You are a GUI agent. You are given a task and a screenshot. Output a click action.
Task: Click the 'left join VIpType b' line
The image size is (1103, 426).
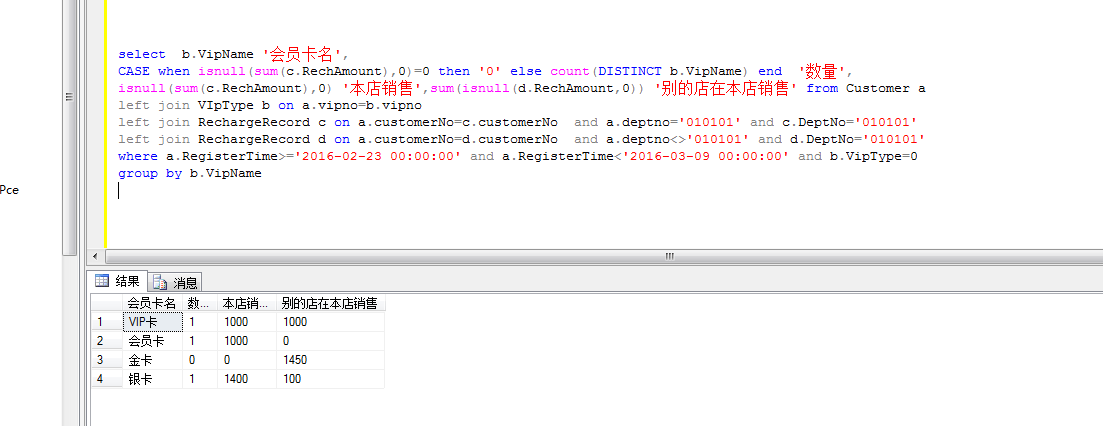269,105
